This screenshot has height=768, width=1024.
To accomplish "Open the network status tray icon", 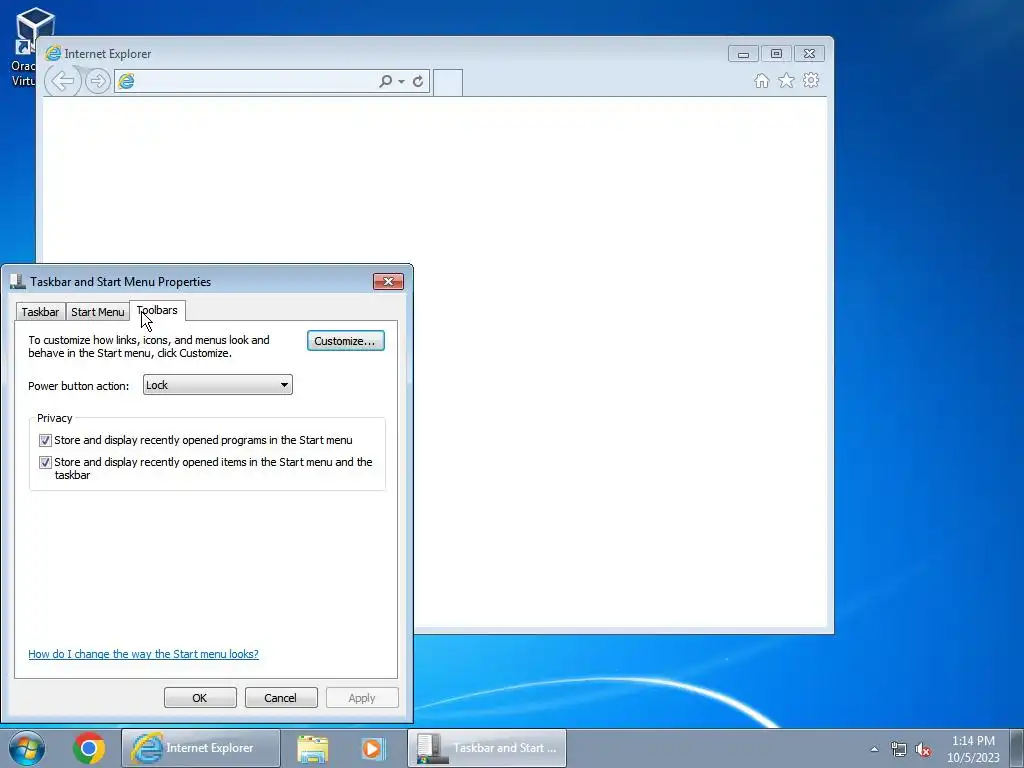I will (x=899, y=749).
